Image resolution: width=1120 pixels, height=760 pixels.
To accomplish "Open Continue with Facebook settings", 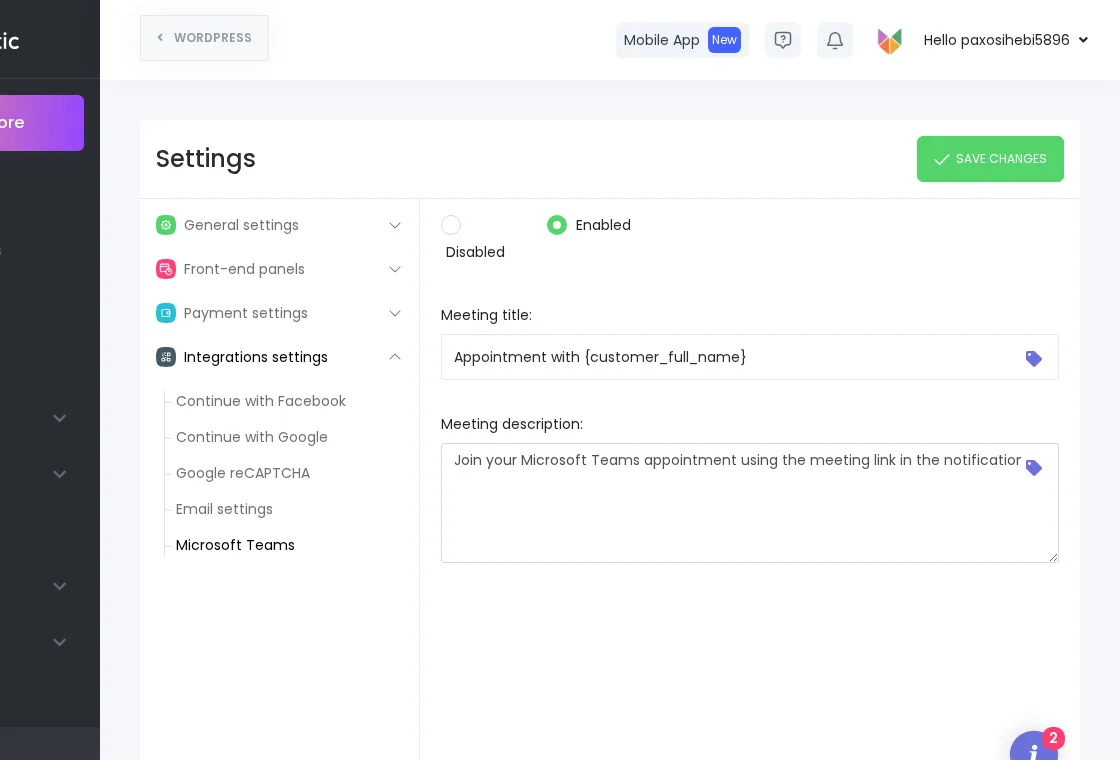I will (x=261, y=401).
